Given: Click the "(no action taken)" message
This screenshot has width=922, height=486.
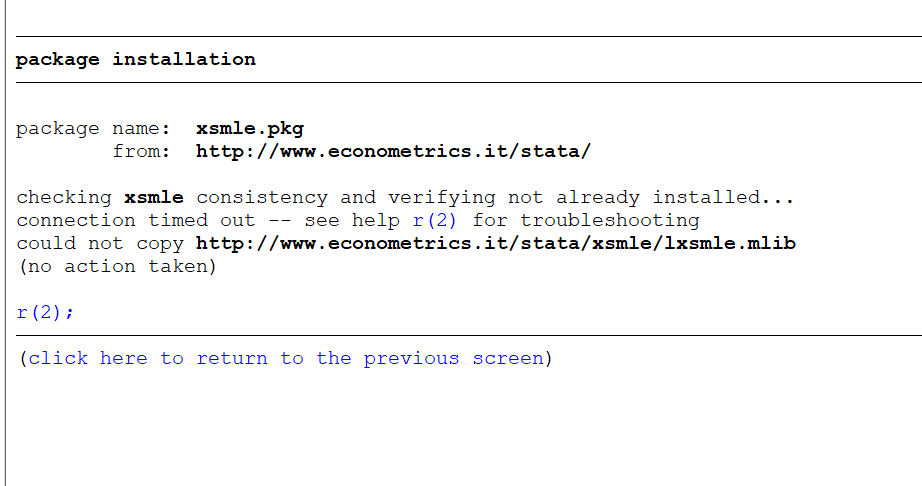Looking at the screenshot, I should click(x=116, y=266).
